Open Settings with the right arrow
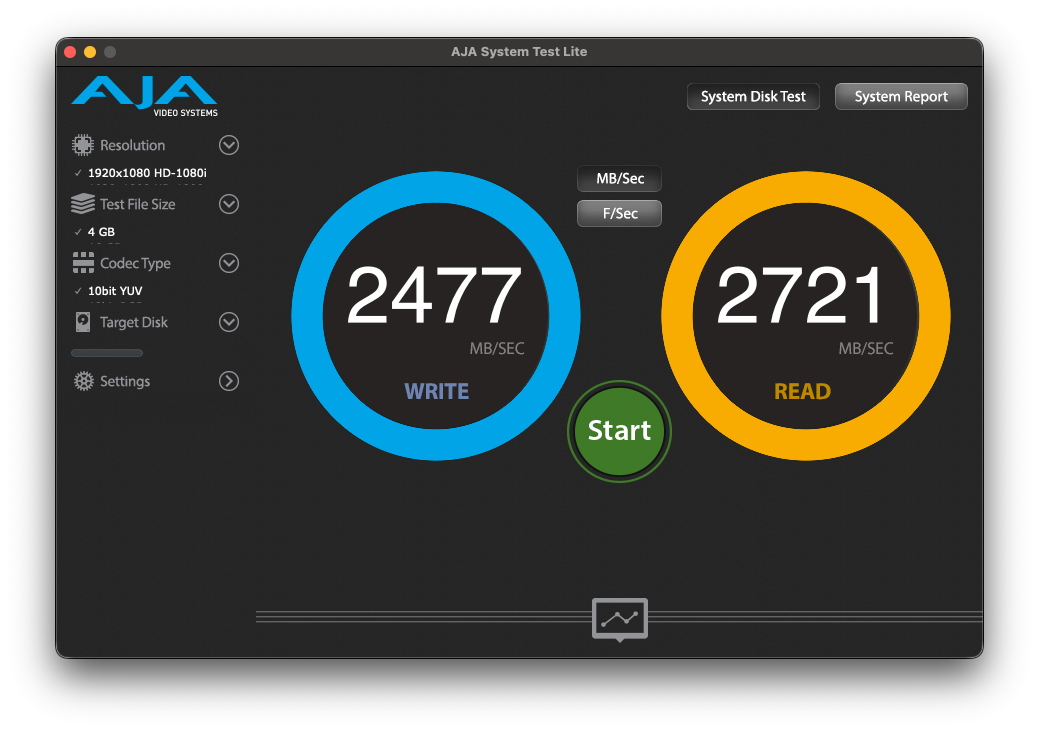Viewport: 1039px width, 732px height. 229,381
